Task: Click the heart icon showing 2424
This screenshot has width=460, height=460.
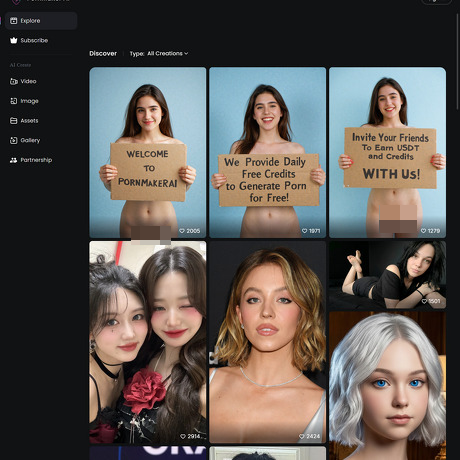Action: click(302, 436)
